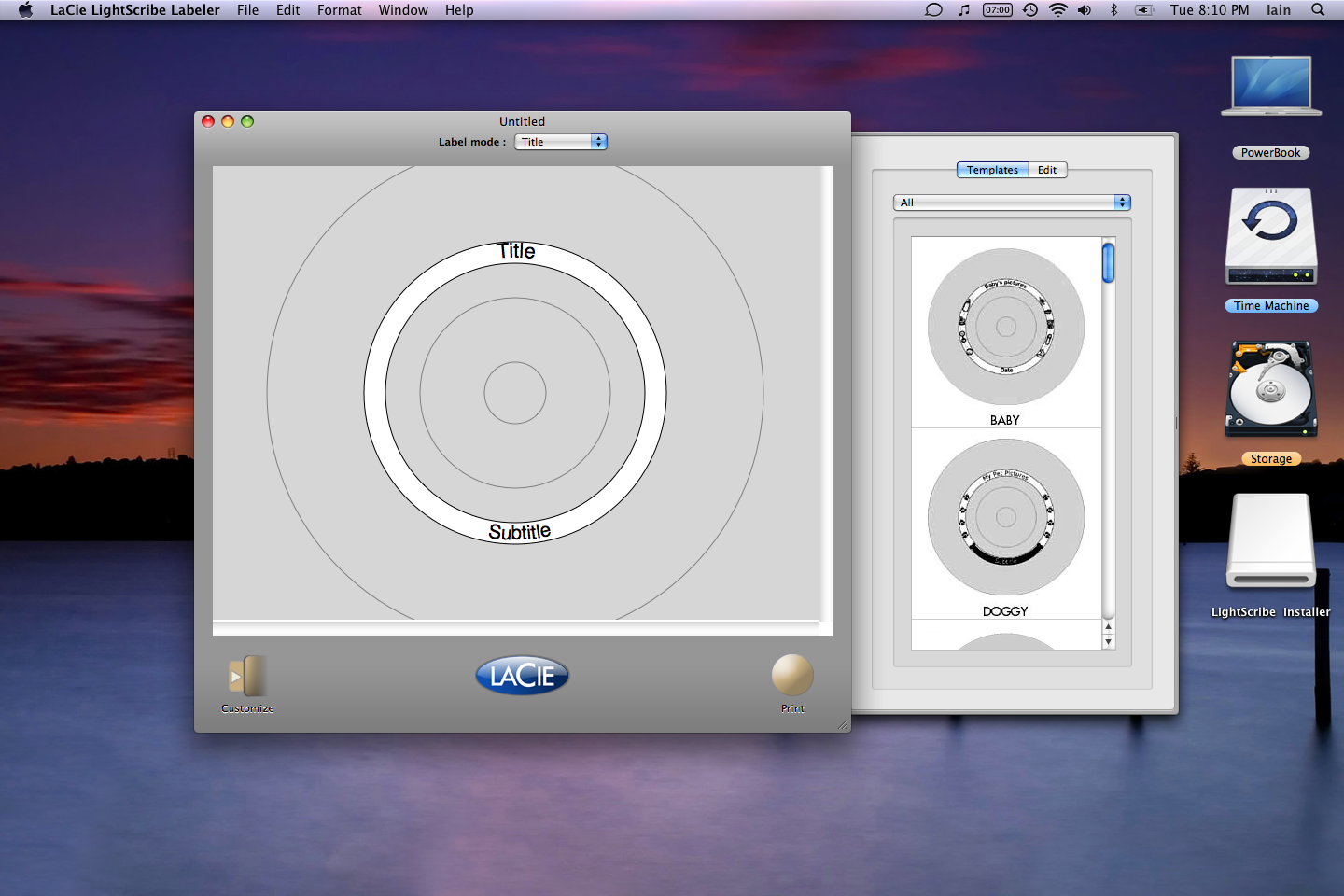Open the Label mode dropdown

[561, 142]
